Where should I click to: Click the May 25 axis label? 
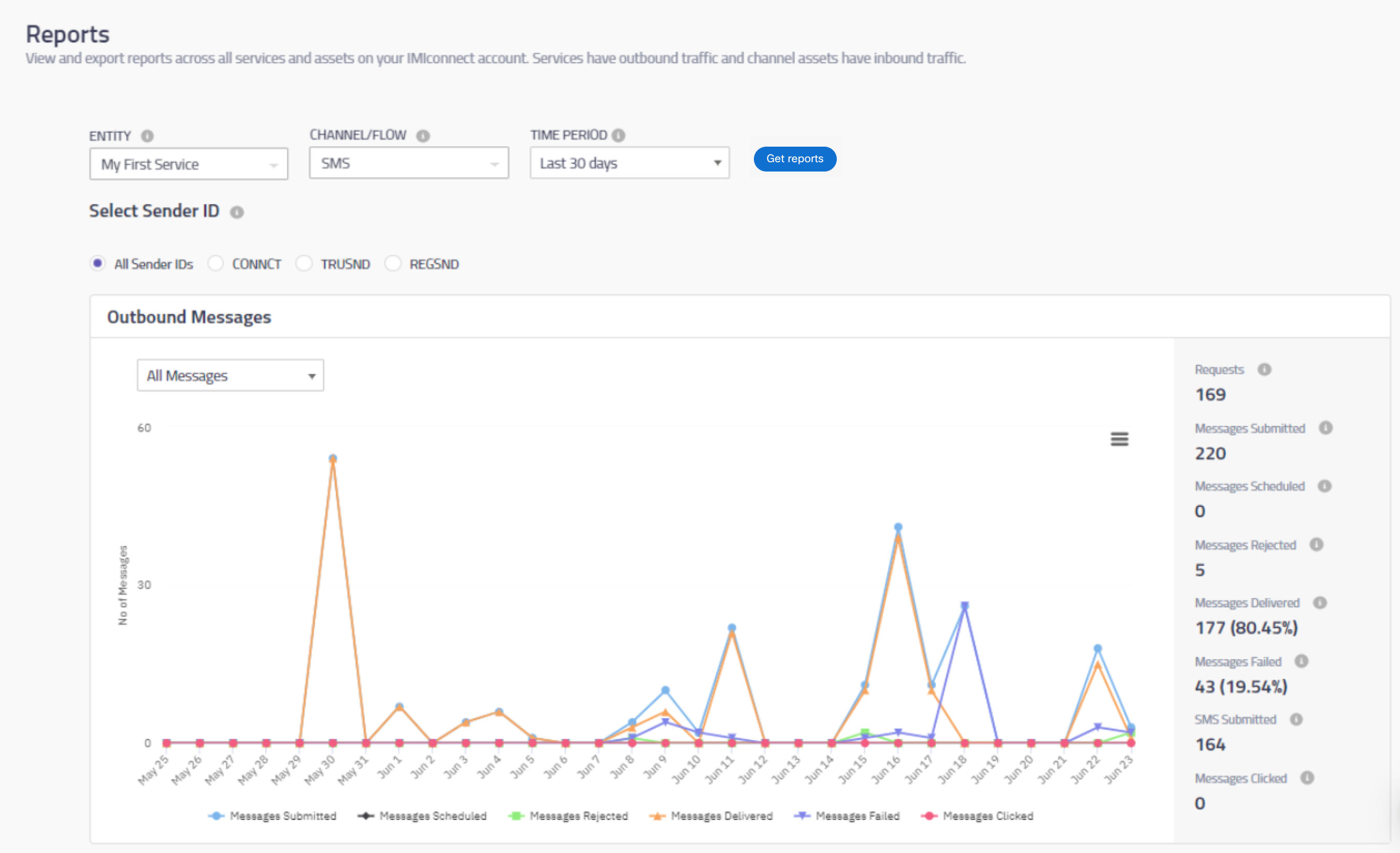click(153, 770)
